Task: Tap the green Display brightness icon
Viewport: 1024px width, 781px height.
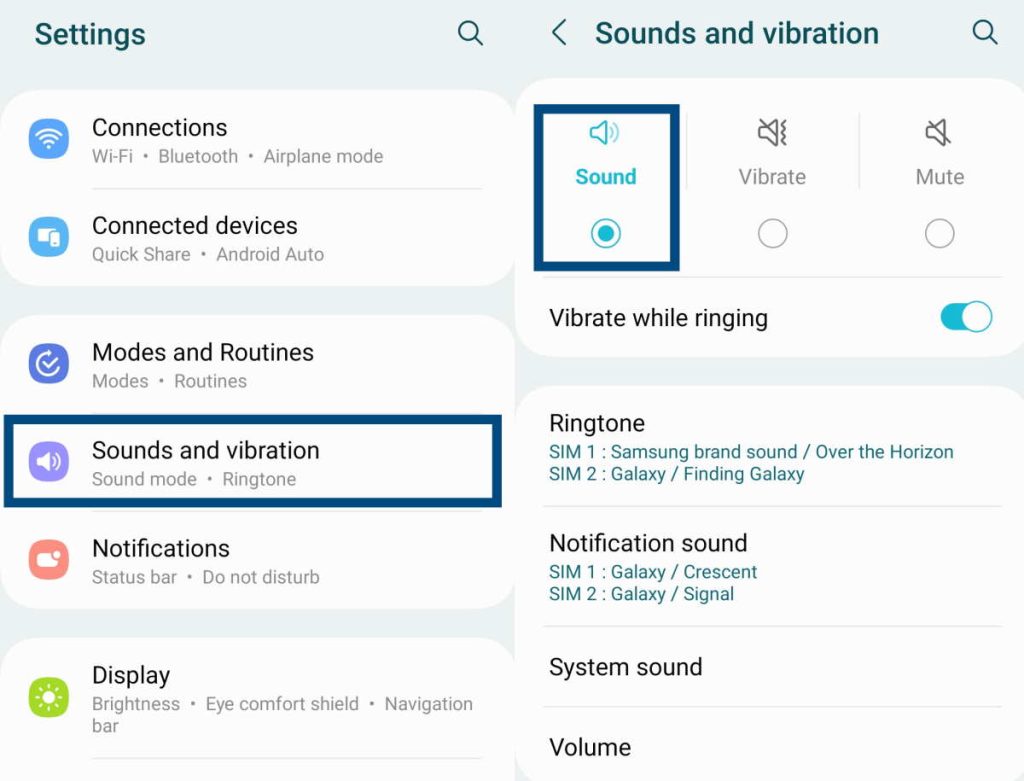Action: [48, 697]
